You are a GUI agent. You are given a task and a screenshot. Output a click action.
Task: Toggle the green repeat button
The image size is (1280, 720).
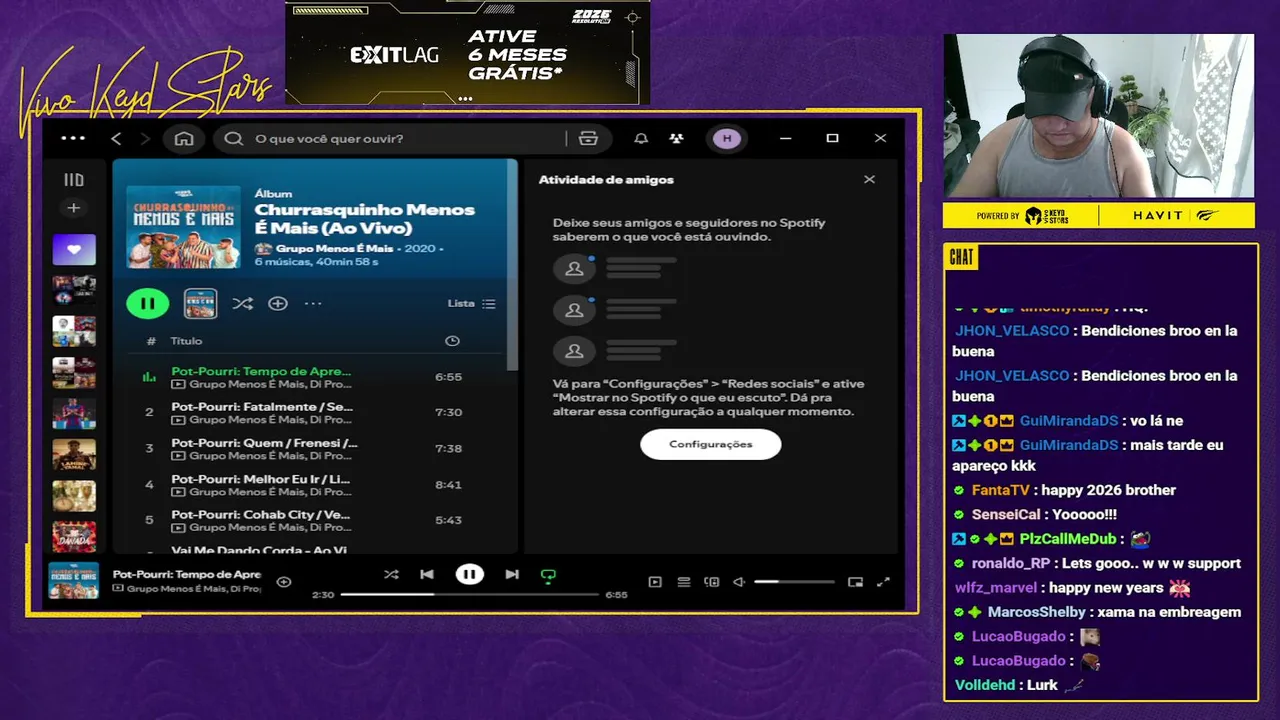548,575
